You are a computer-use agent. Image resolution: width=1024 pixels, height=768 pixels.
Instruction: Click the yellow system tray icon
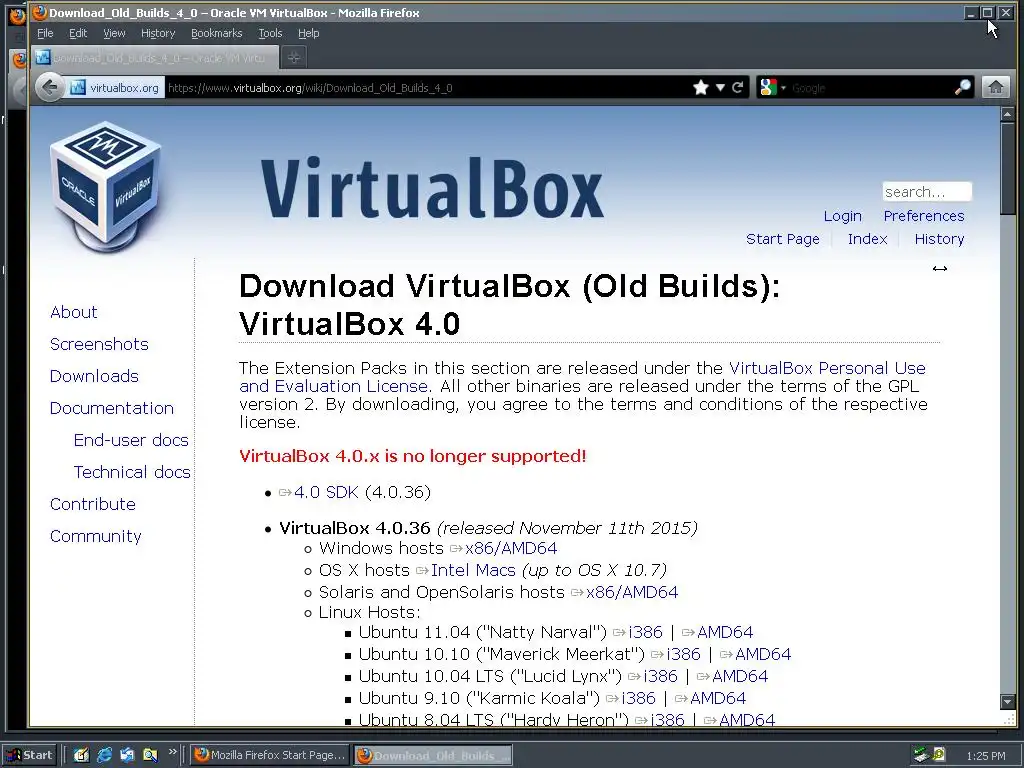point(939,754)
